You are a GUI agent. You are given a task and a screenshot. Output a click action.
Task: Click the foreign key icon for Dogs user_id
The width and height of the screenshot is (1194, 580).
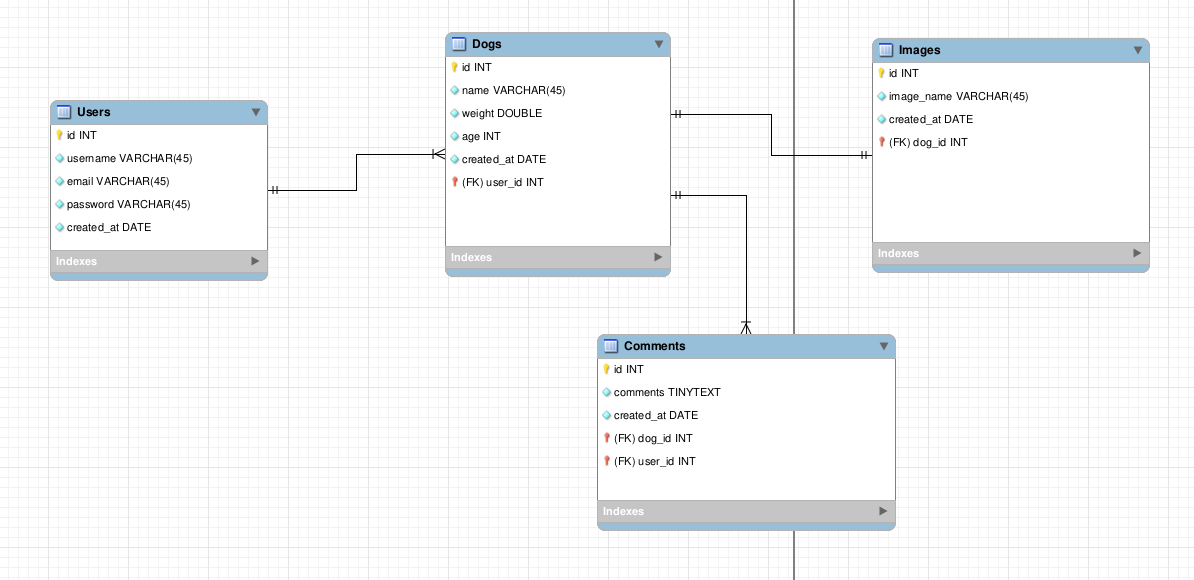pos(455,182)
